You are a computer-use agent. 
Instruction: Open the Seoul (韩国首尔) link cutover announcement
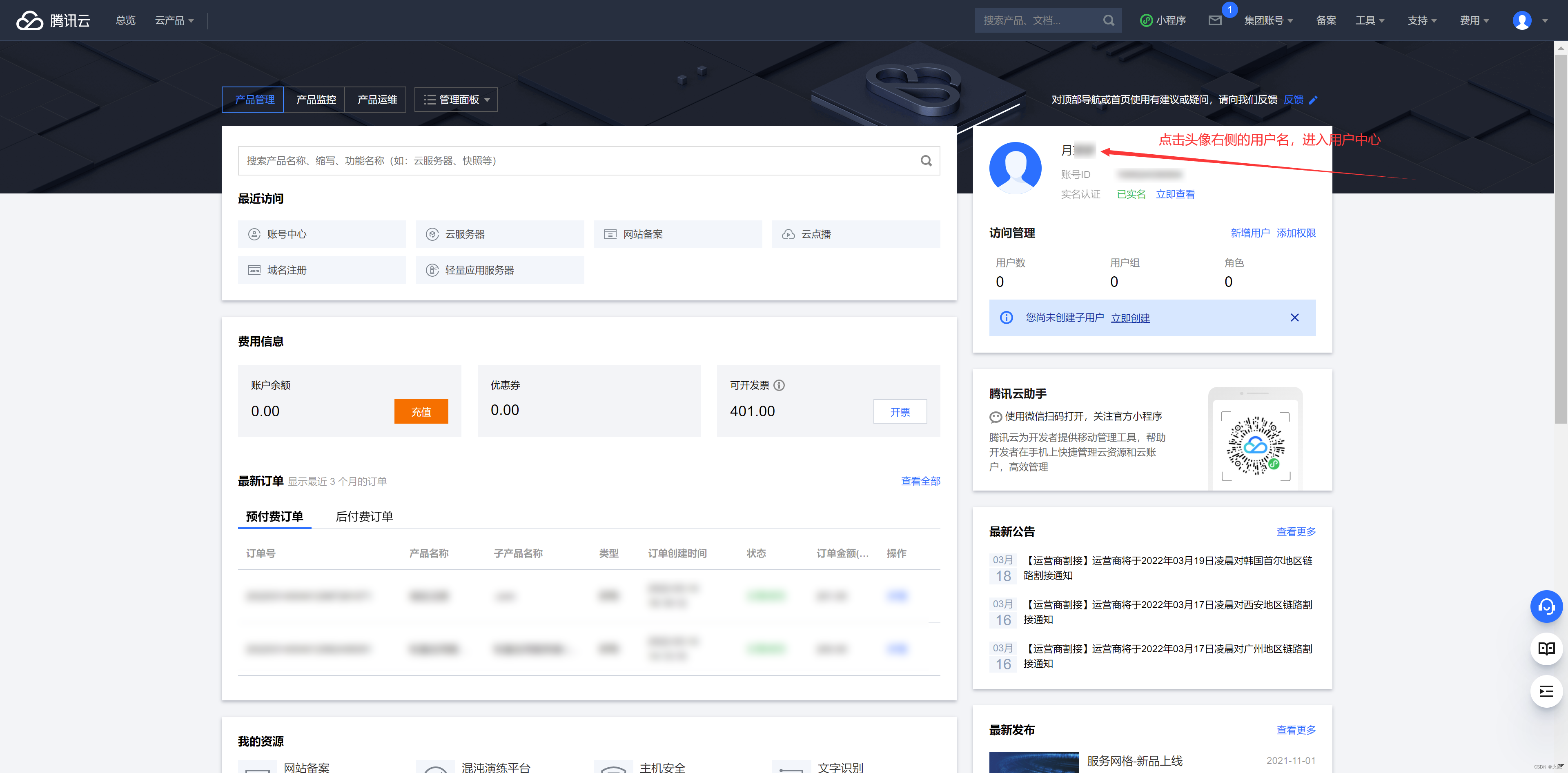(1167, 568)
